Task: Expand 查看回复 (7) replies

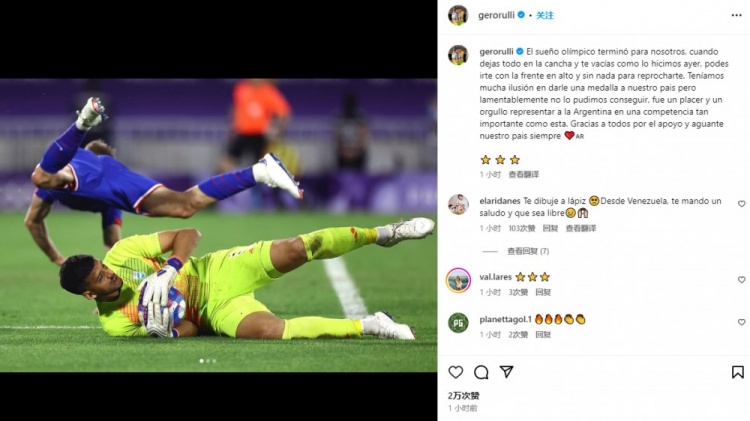Action: (528, 251)
